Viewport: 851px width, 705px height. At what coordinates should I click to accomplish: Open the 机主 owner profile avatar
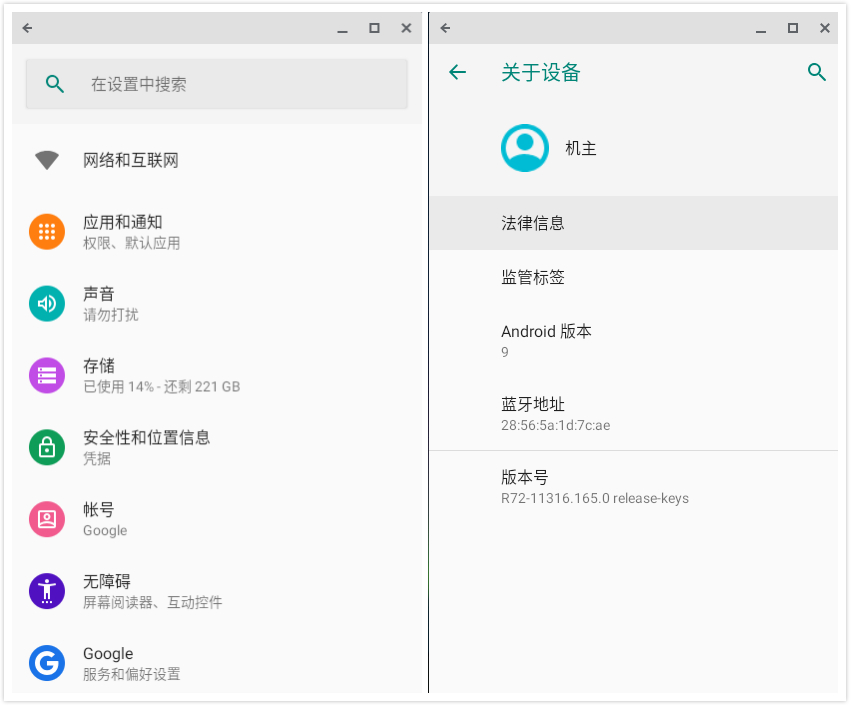click(x=525, y=147)
